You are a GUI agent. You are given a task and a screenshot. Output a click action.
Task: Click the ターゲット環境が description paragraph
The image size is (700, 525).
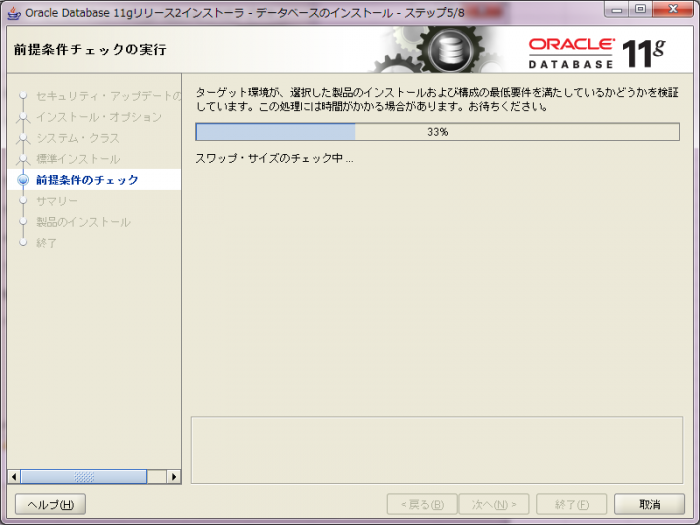point(437,99)
